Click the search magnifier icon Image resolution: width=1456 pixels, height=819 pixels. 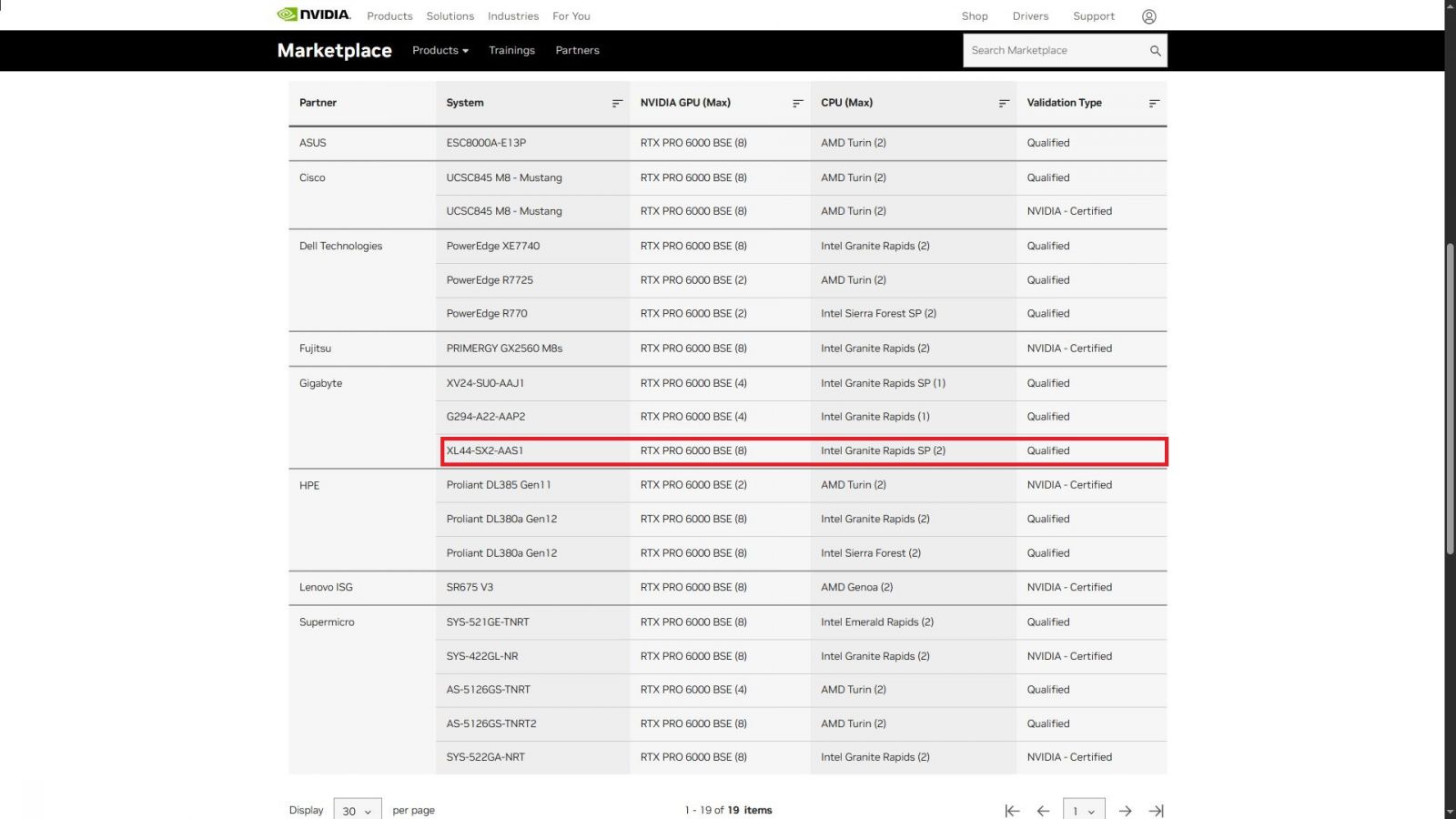[x=1155, y=51]
